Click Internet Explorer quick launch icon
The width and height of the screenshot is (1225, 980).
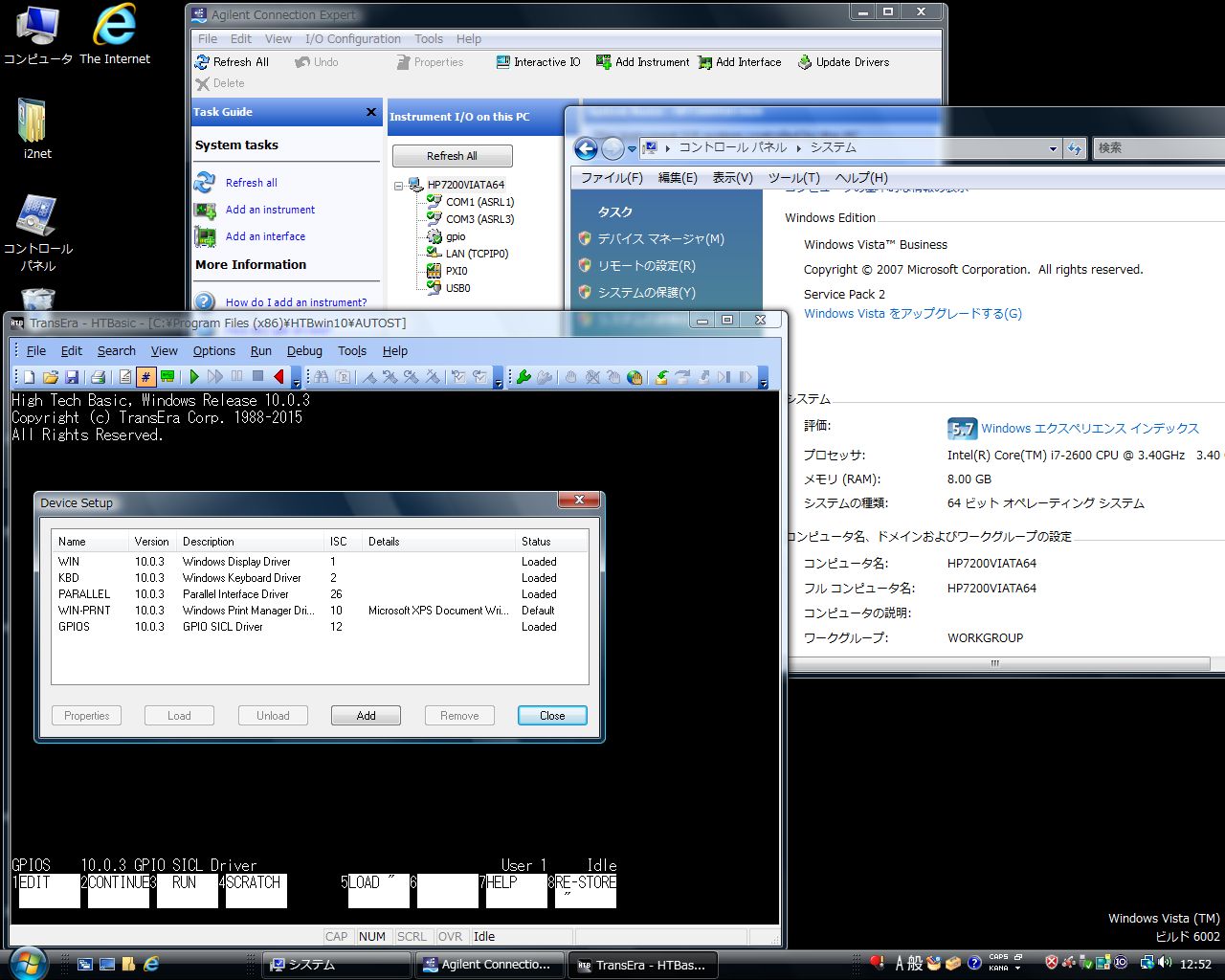coord(151,964)
